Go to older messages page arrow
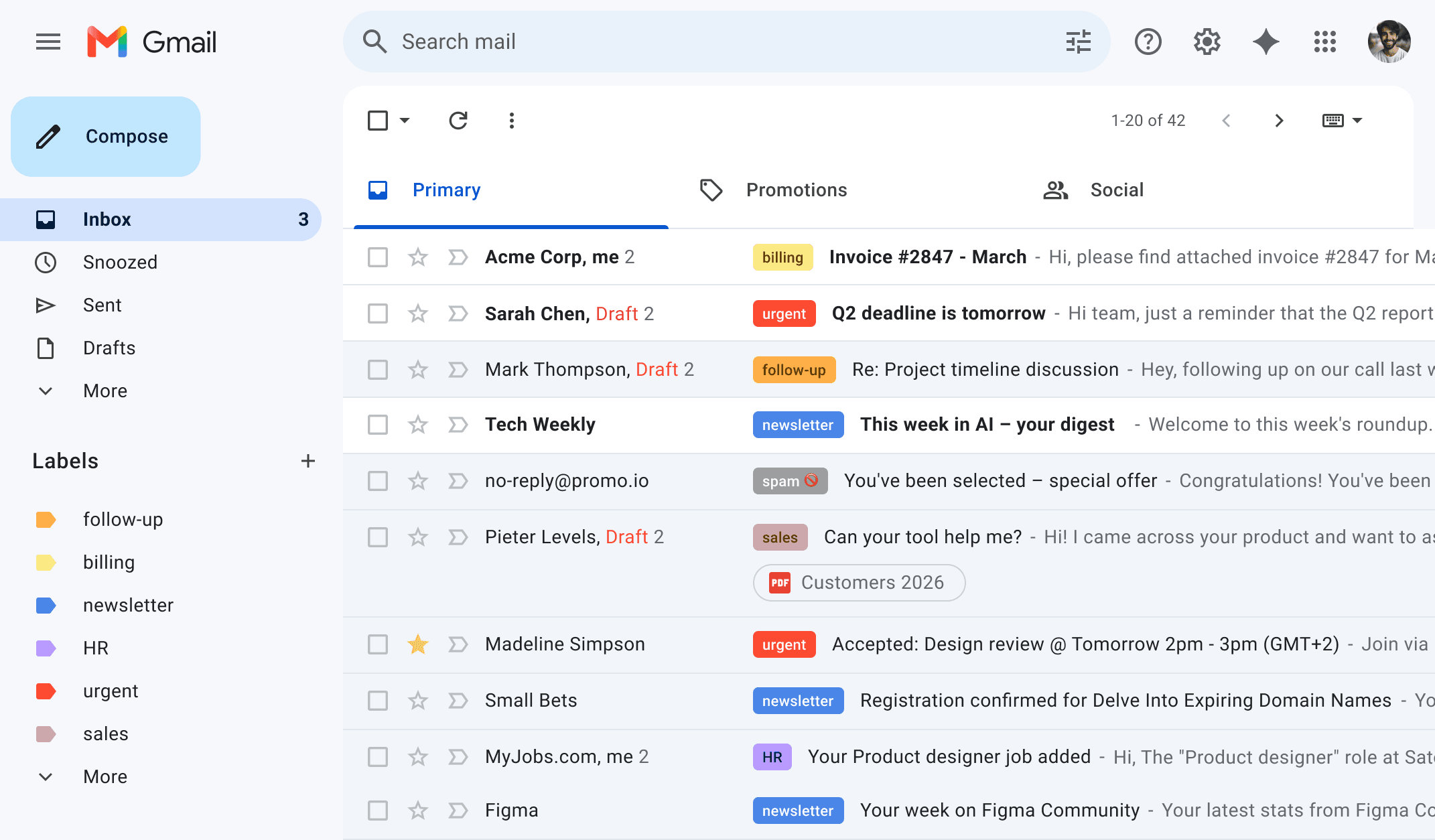The width and height of the screenshot is (1435, 840). coord(1279,121)
